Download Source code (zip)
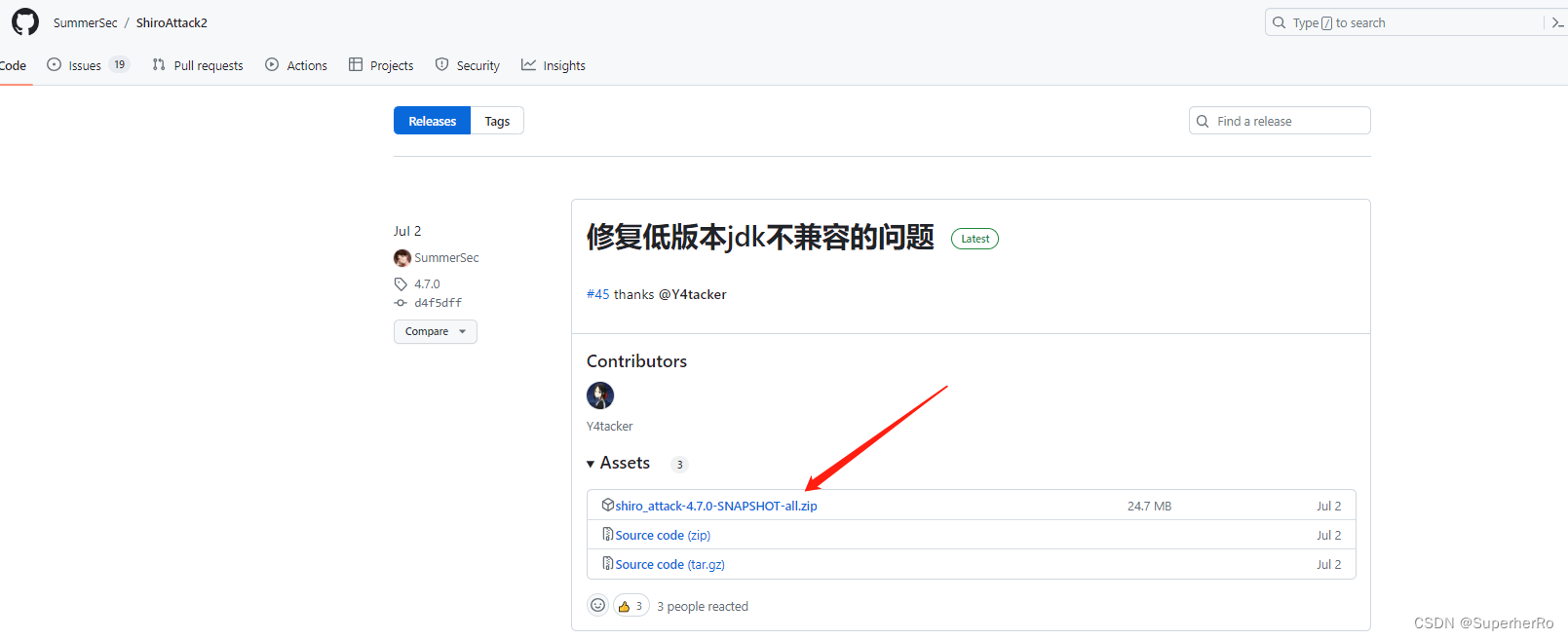 (x=663, y=535)
